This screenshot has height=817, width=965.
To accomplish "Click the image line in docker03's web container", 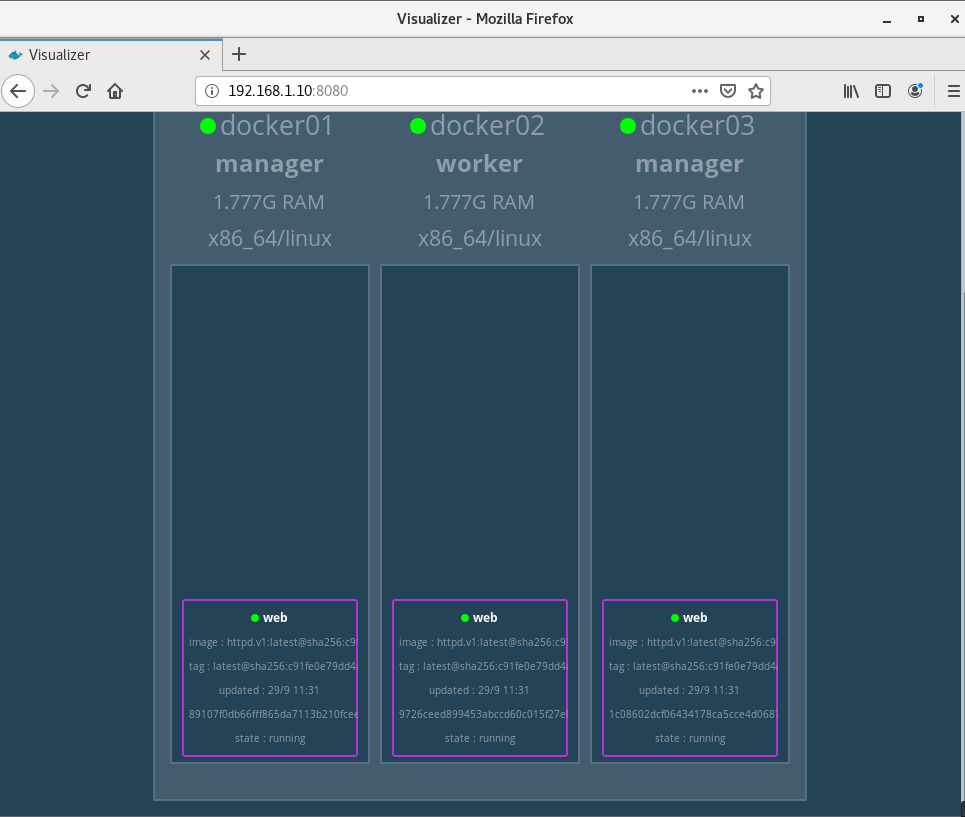I will (692, 642).
